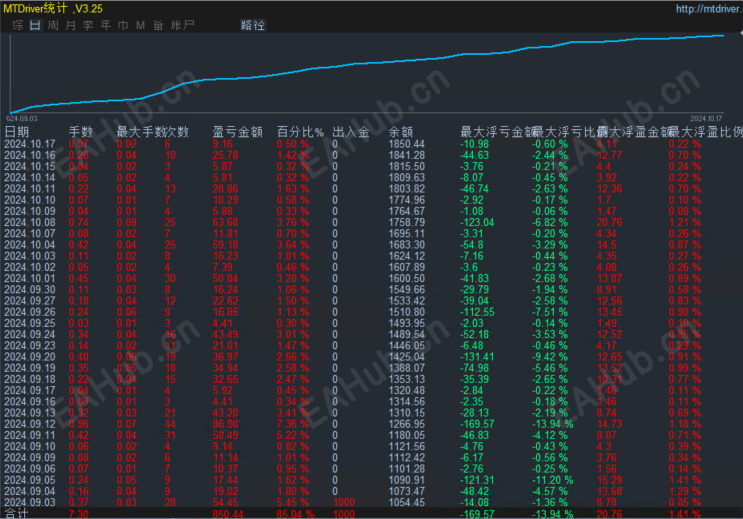Click balance value 1054.45

click(407, 502)
